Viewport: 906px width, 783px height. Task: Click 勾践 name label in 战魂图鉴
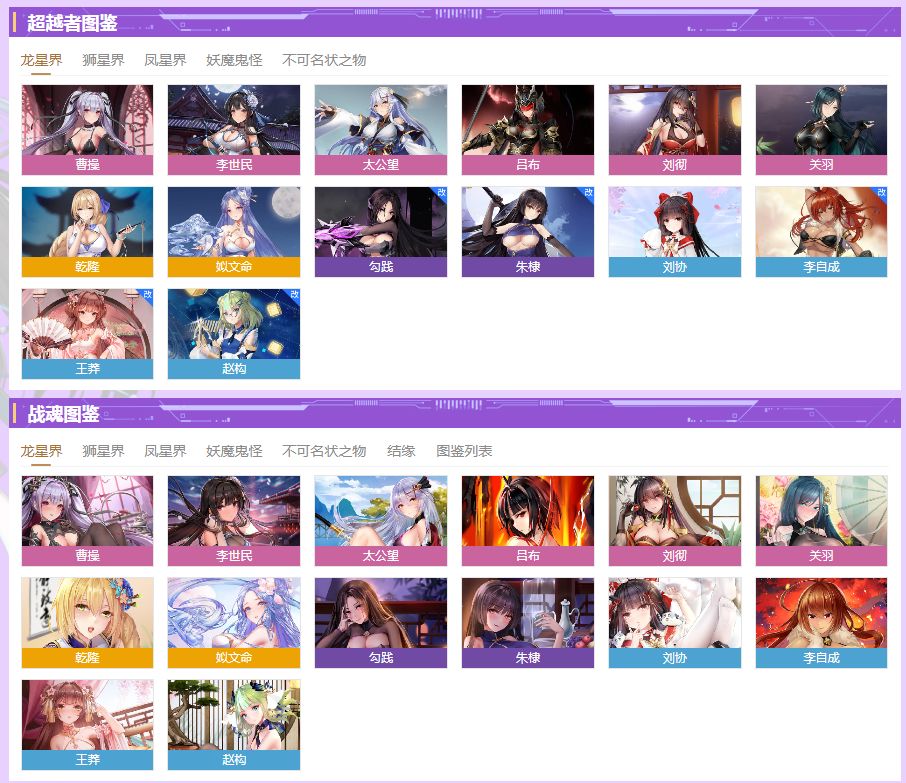(x=381, y=658)
